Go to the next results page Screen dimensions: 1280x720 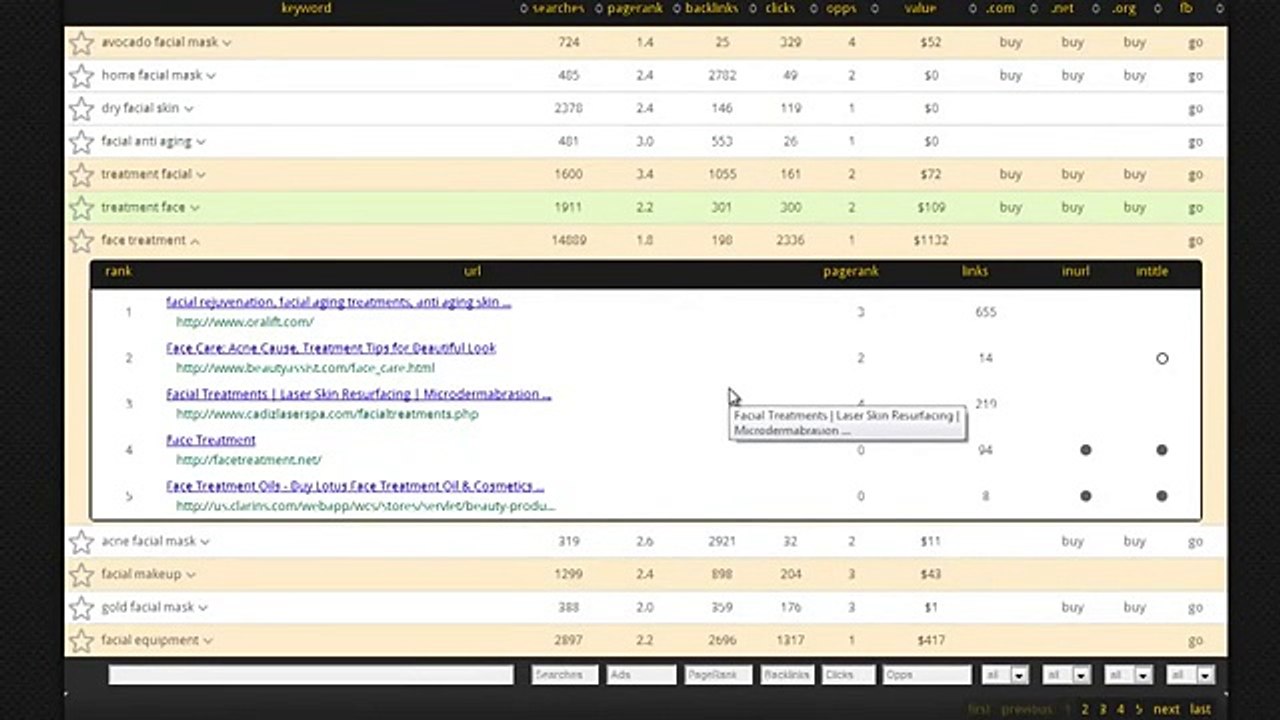point(1166,709)
